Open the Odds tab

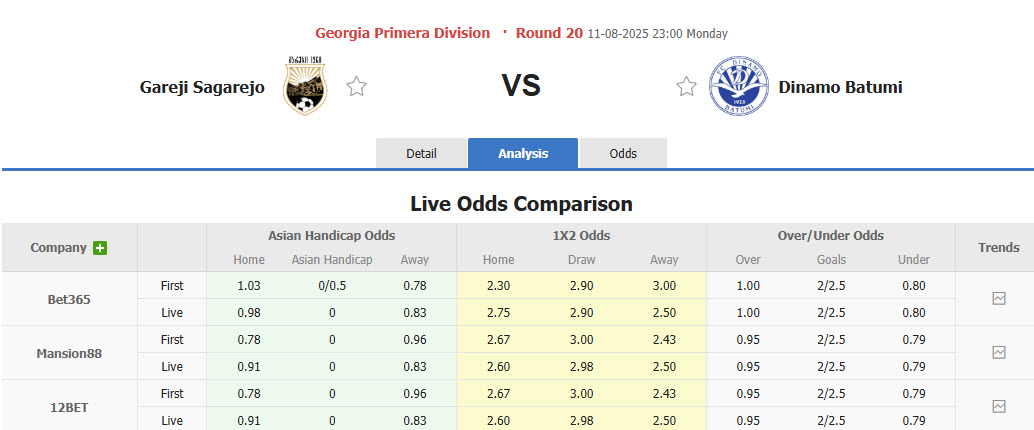(x=623, y=153)
